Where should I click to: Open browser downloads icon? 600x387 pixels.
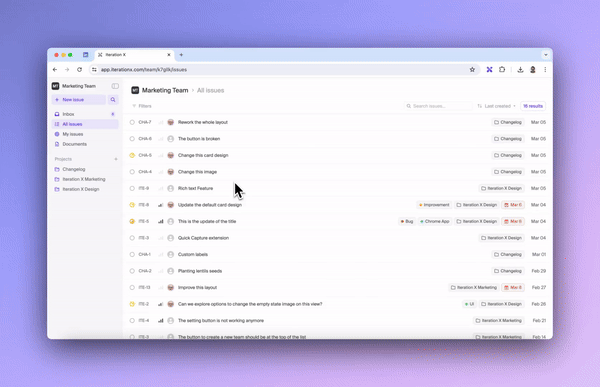coord(520,70)
